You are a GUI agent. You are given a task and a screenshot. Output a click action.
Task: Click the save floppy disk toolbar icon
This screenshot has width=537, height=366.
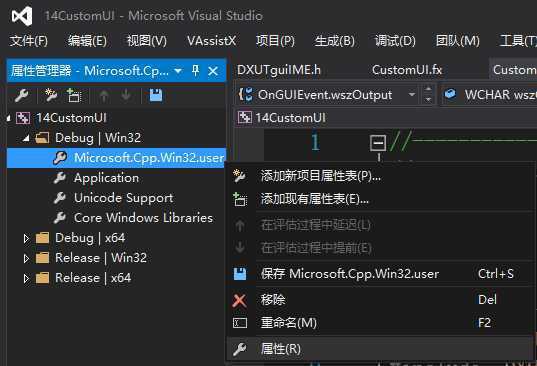(x=156, y=96)
